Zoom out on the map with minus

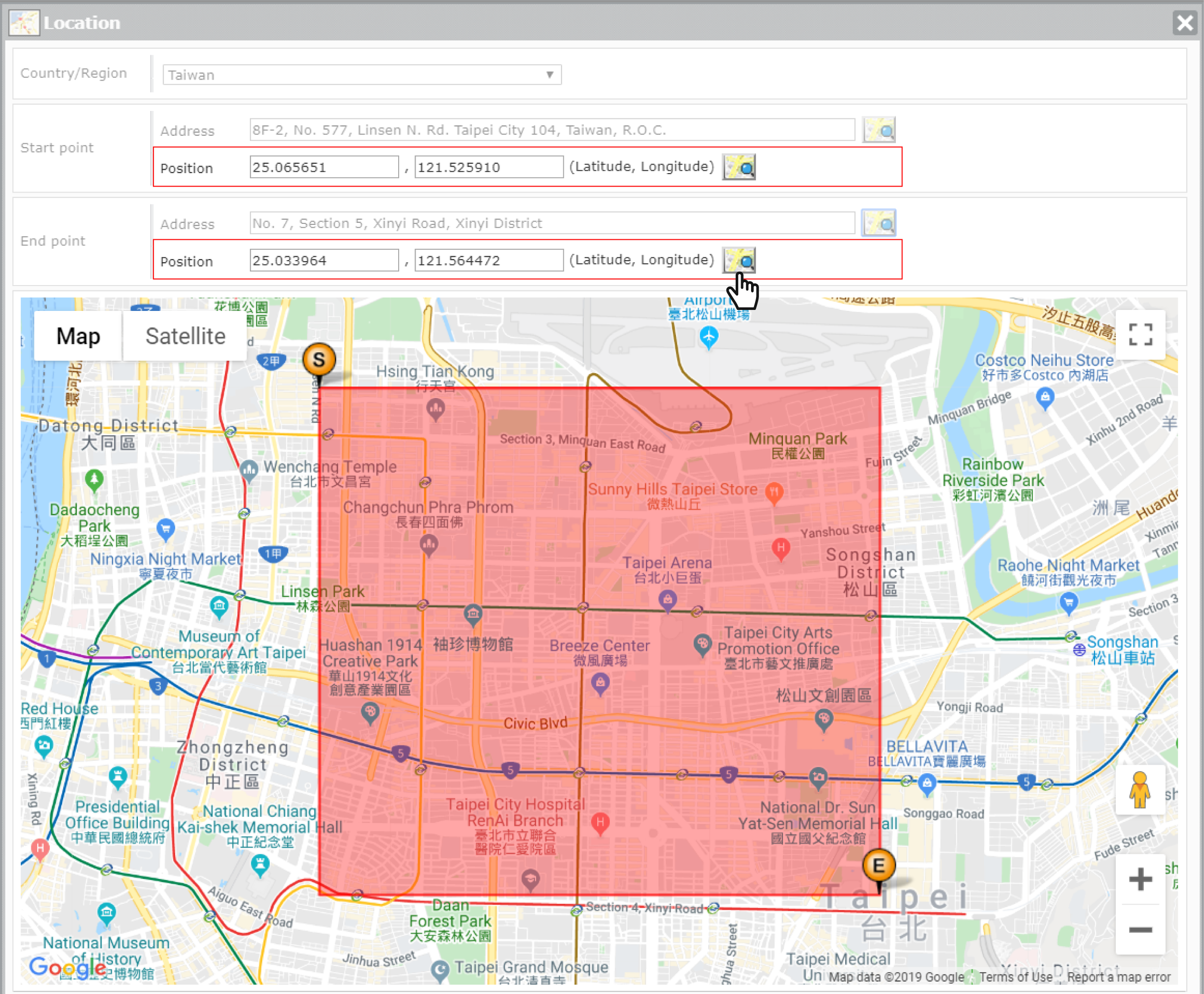[x=1140, y=930]
